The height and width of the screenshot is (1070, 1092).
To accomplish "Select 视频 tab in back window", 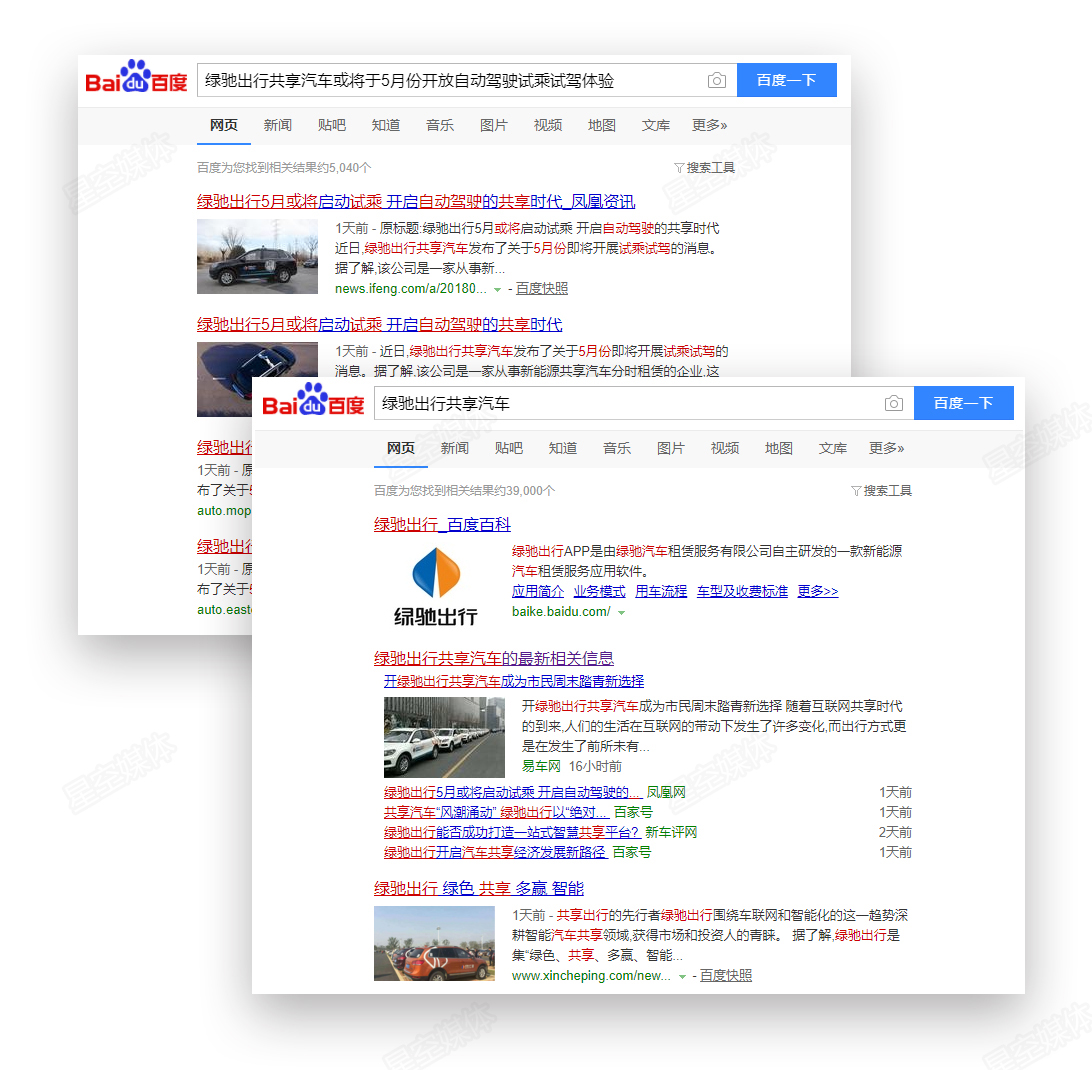I will pos(548,125).
